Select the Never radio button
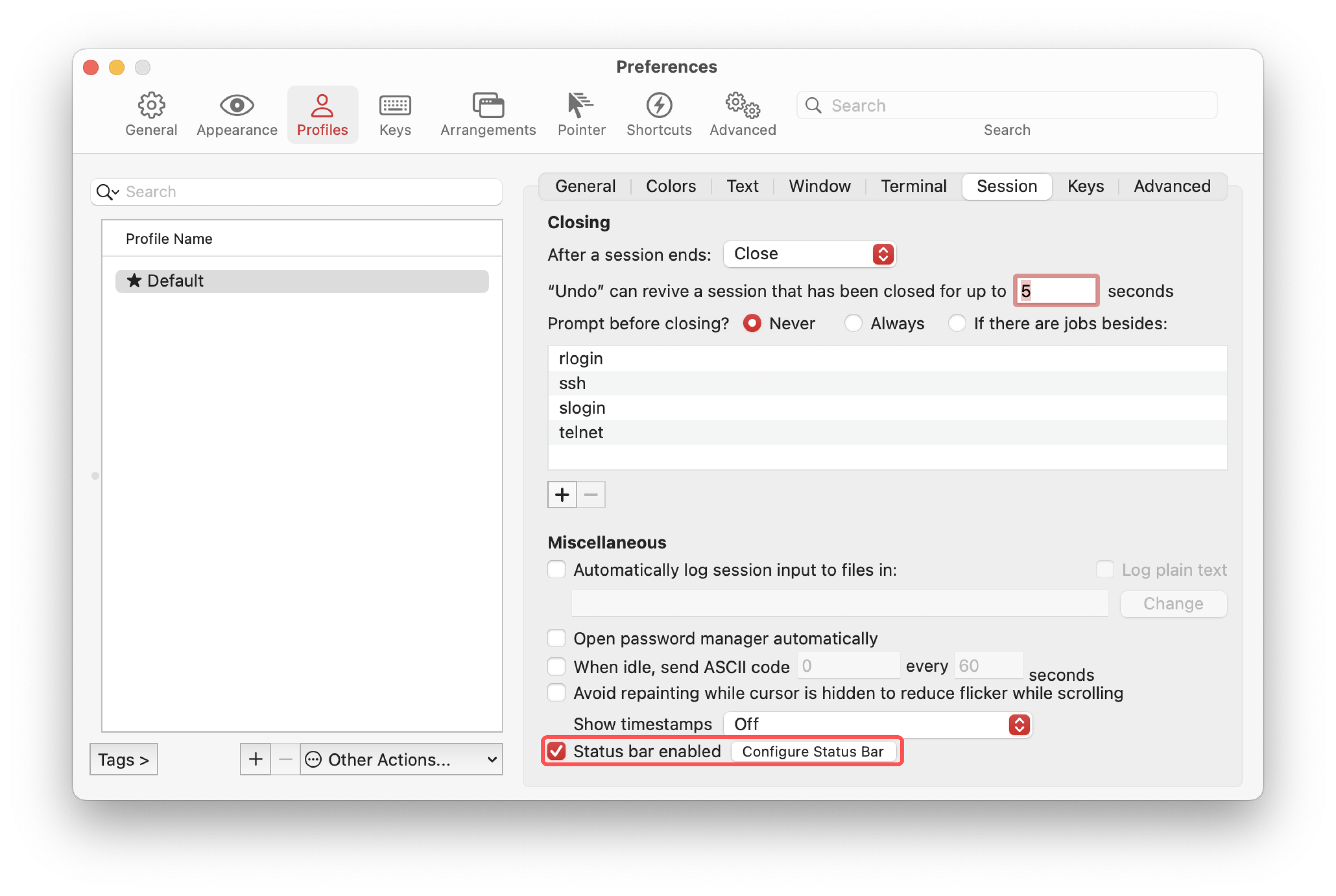This screenshot has height=896, width=1336. (x=752, y=323)
